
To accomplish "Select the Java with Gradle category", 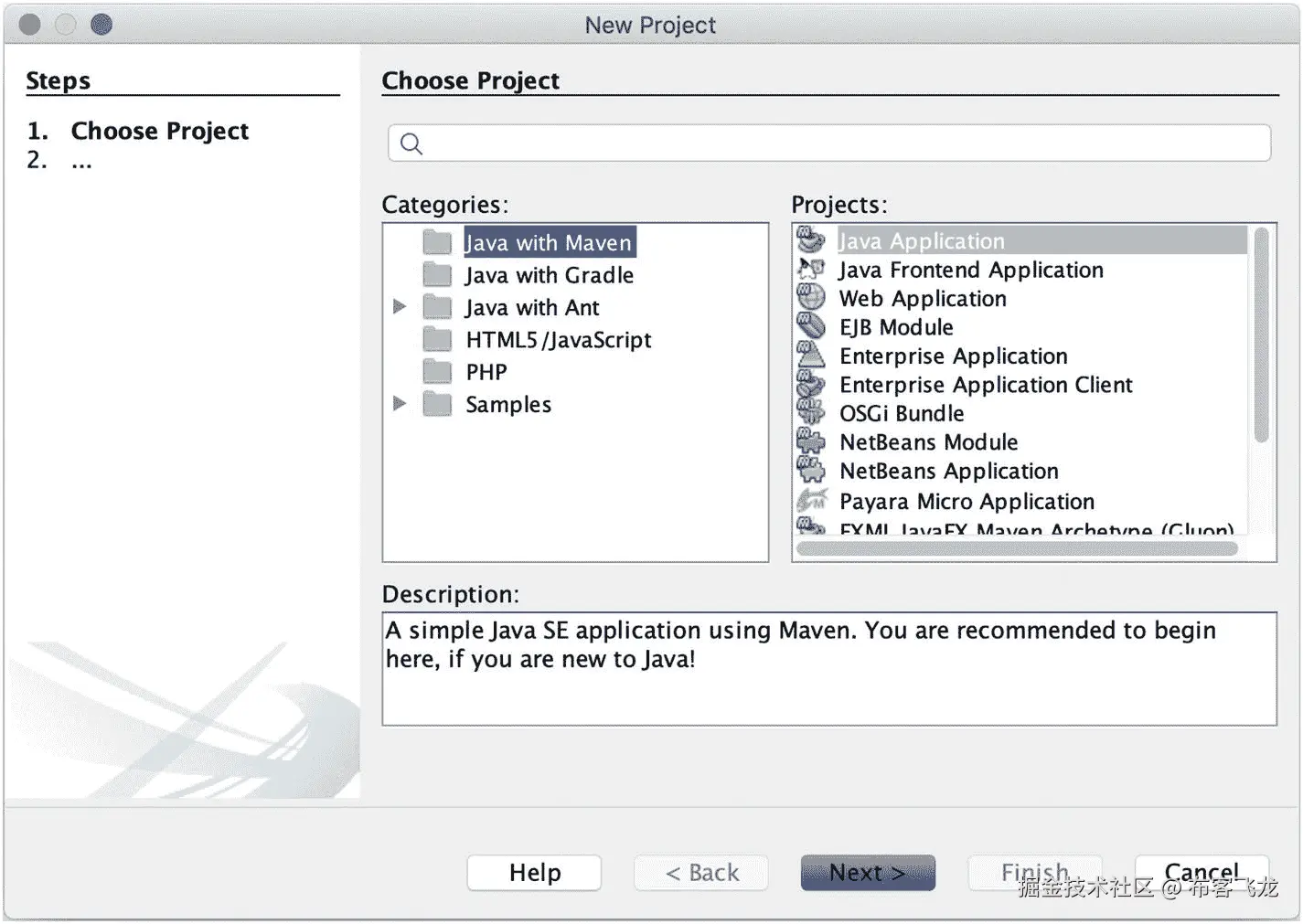I will click(549, 275).
